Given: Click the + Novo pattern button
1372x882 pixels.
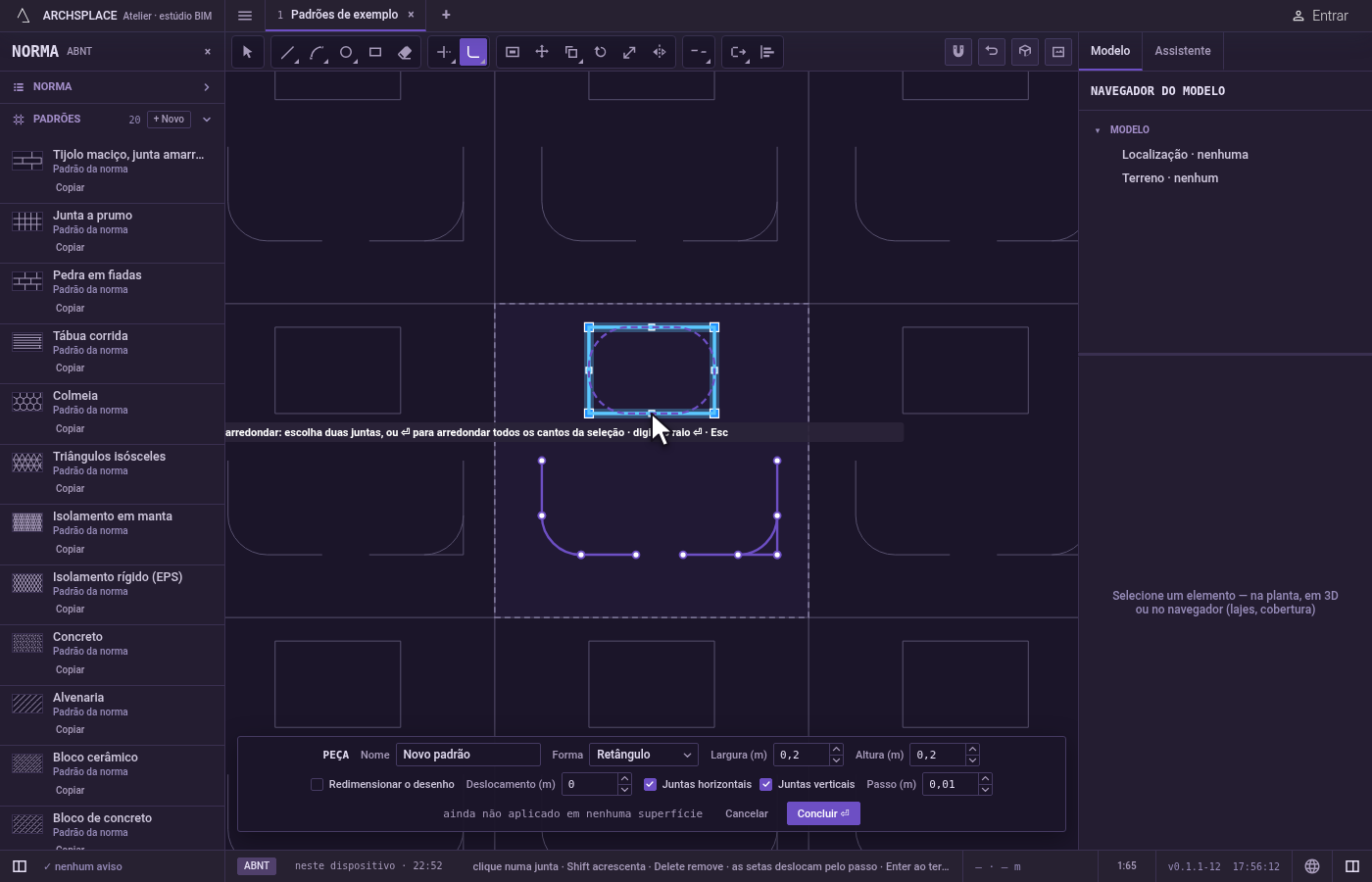Looking at the screenshot, I should click(x=169, y=119).
